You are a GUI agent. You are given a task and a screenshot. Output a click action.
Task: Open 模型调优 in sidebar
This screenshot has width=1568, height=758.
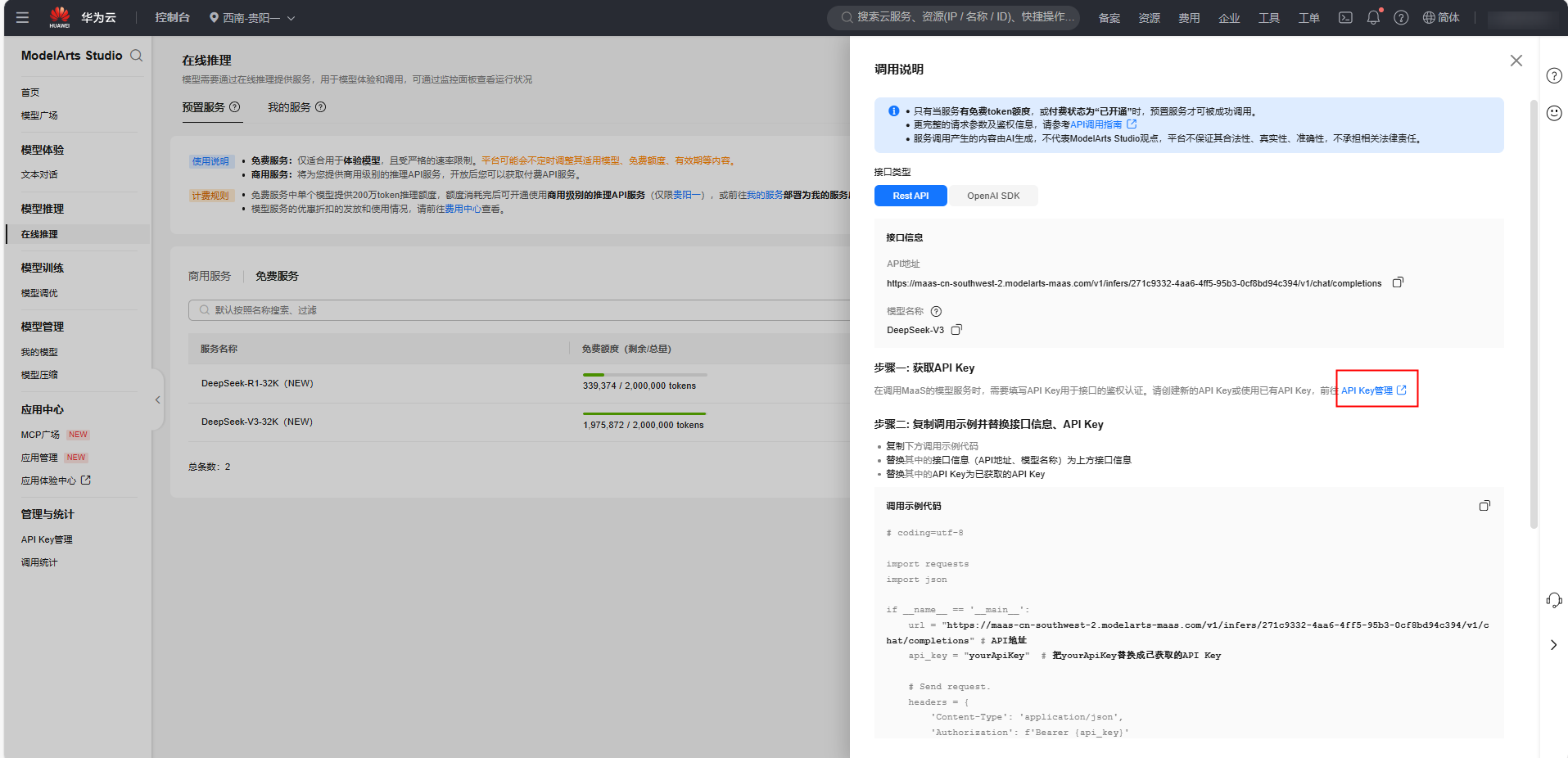click(39, 293)
